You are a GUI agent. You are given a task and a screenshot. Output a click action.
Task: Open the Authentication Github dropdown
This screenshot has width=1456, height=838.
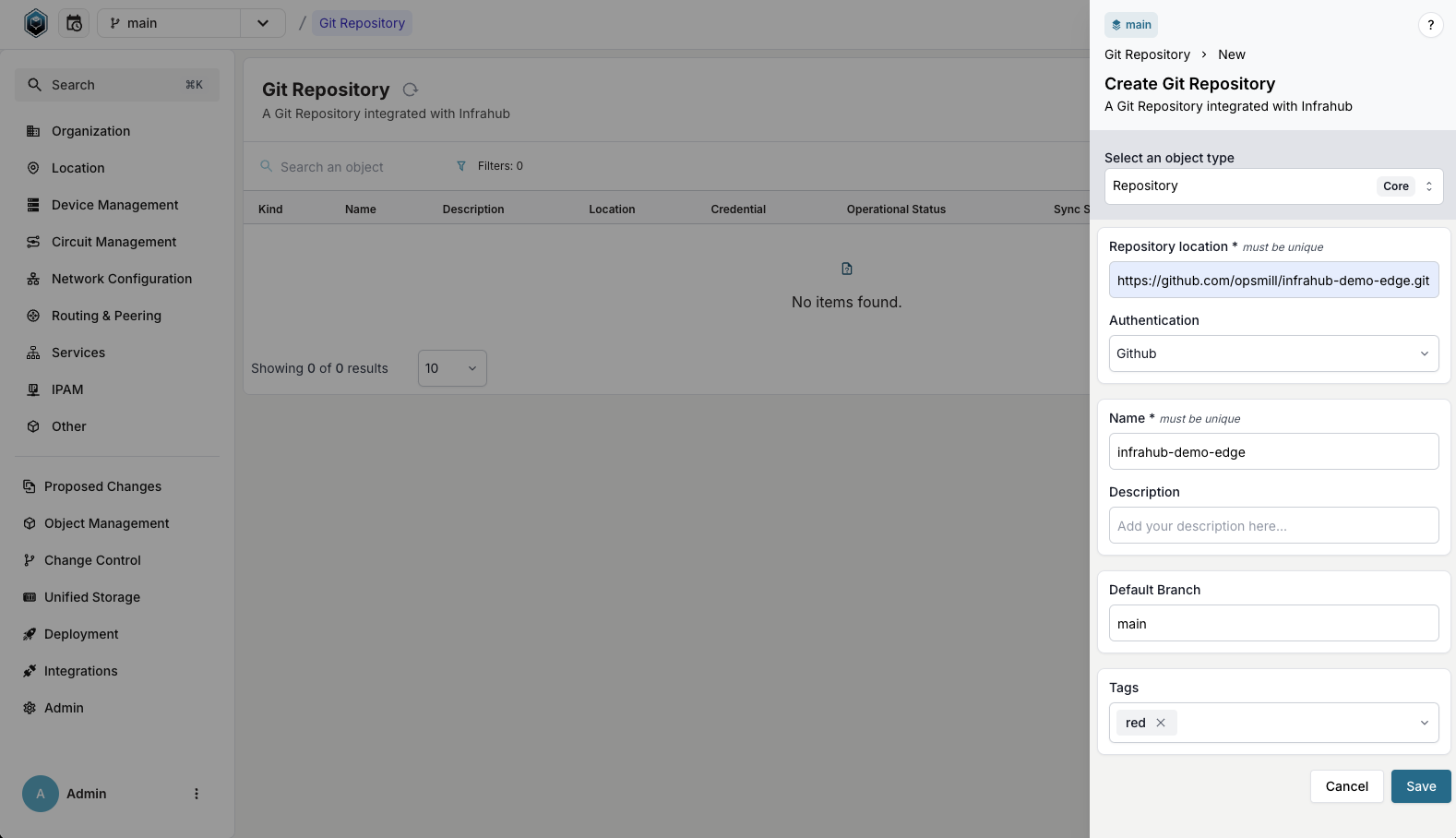pyautogui.click(x=1273, y=353)
